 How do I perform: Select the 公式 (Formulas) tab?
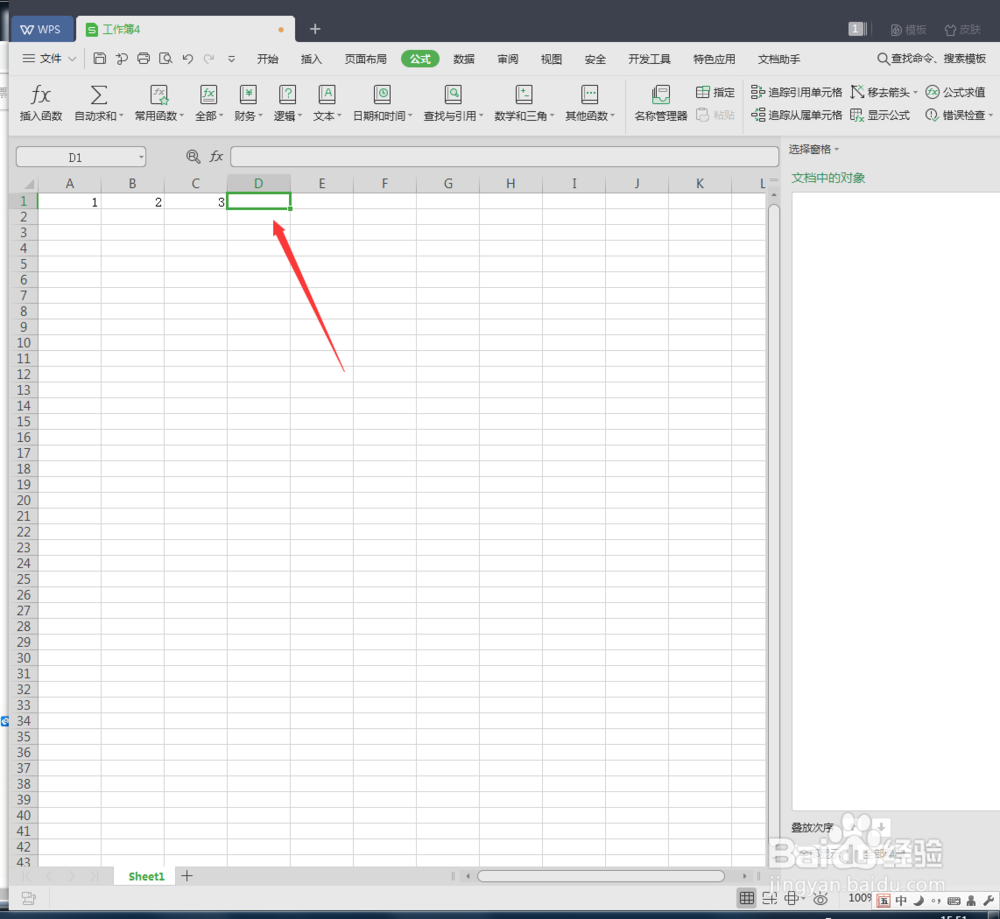coord(420,59)
